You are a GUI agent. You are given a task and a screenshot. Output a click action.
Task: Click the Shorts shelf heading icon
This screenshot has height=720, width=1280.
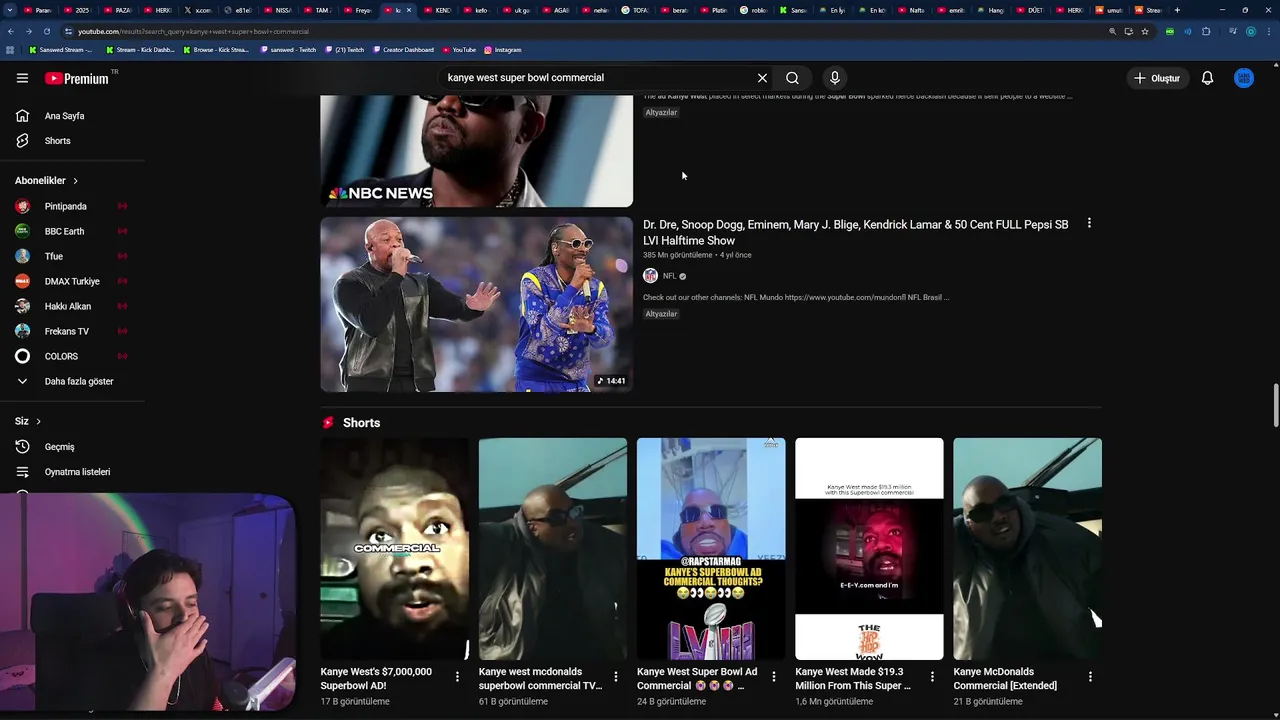pos(328,423)
